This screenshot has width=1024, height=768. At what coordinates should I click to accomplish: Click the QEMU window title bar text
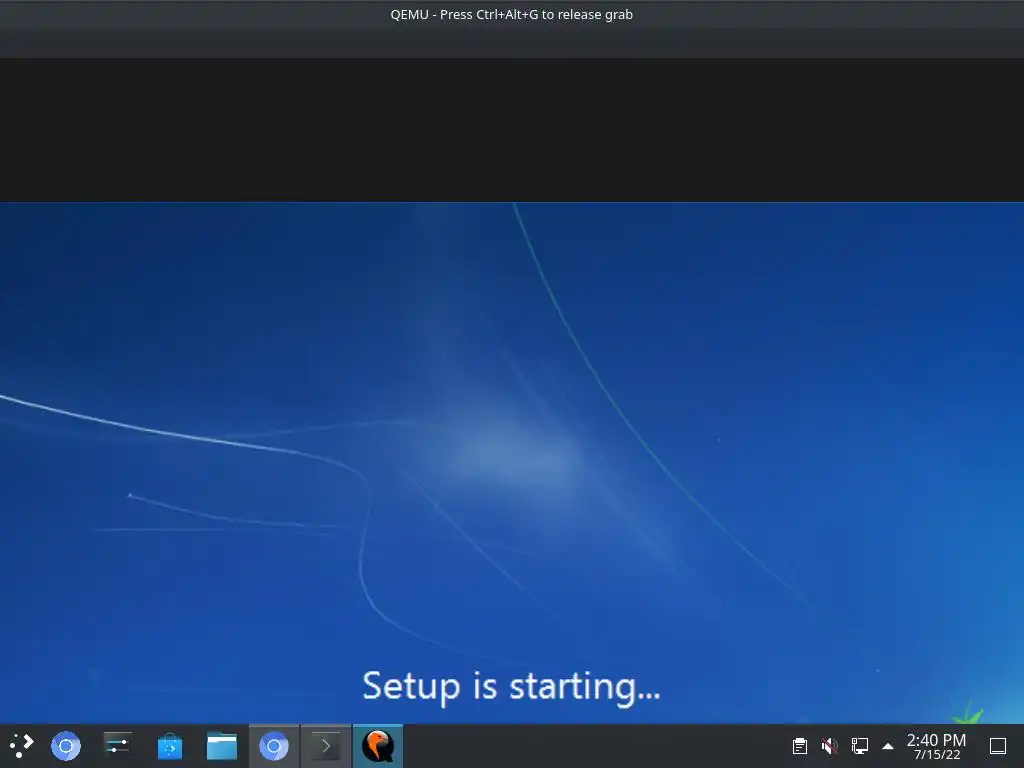coord(511,14)
